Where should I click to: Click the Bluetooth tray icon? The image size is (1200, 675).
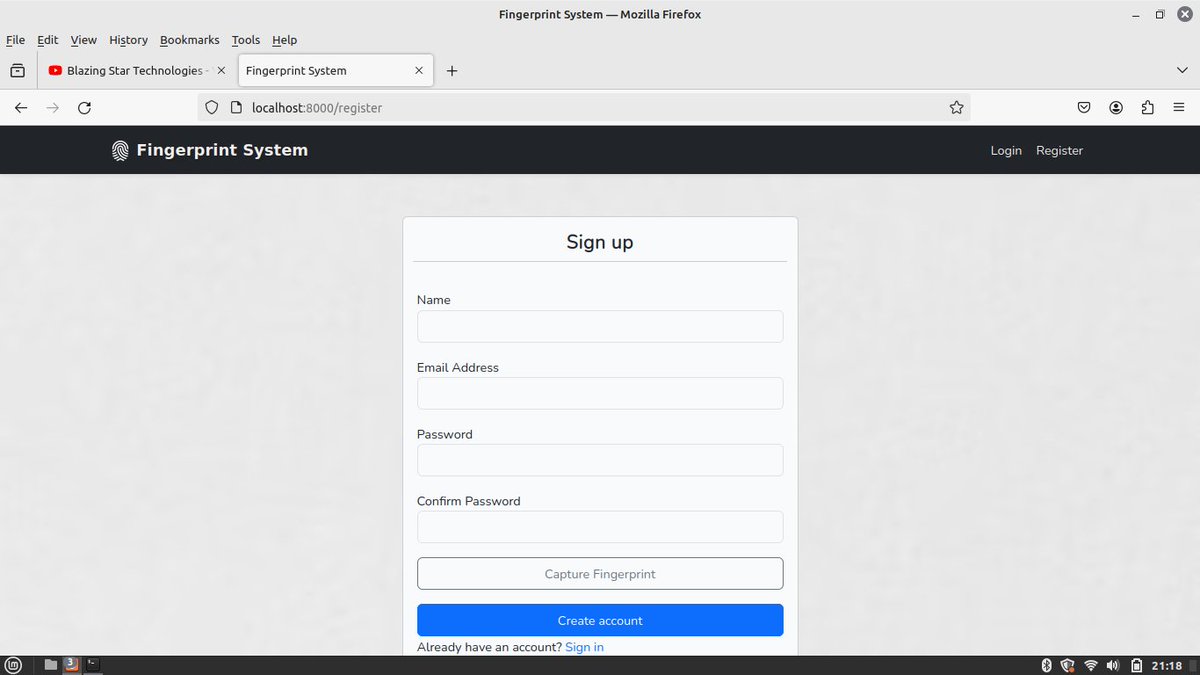pyautogui.click(x=1047, y=665)
